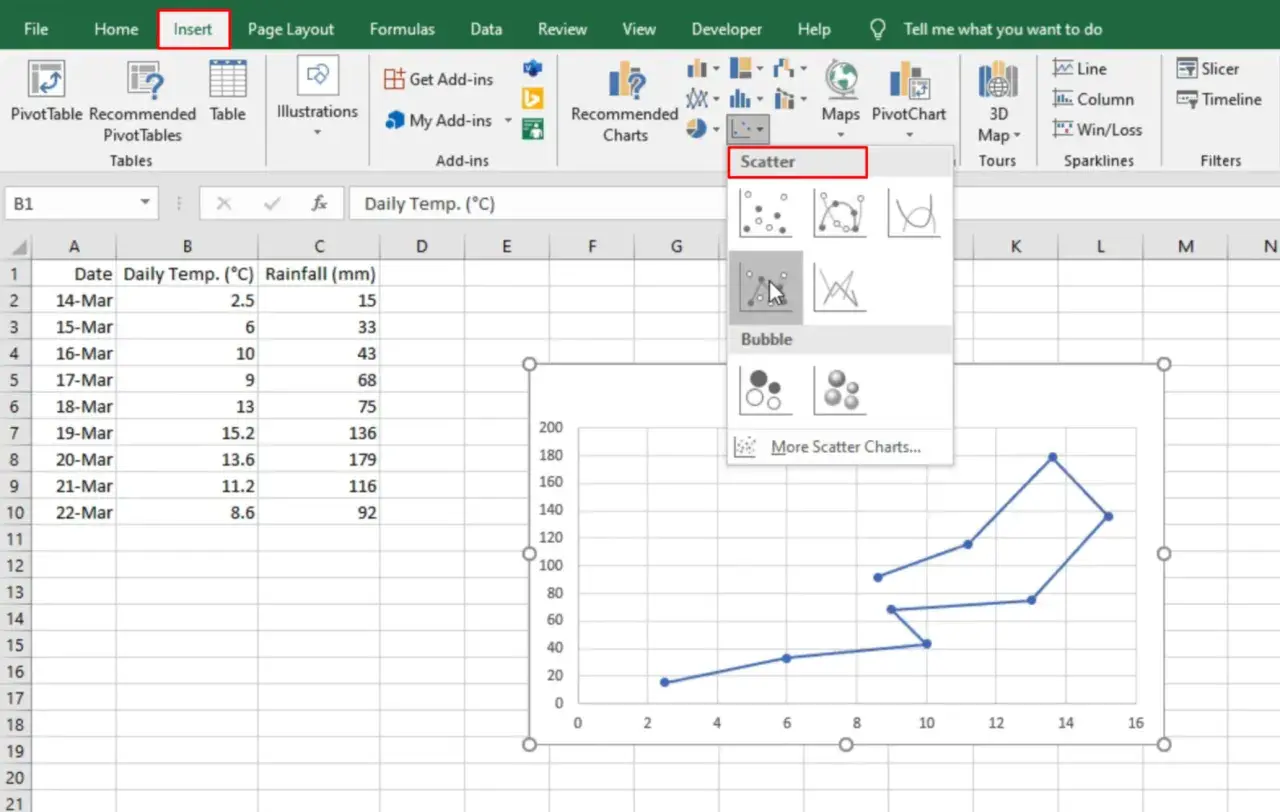Open the column chart dropdown arrow
Screen dimensions: 1280x812
coord(716,69)
